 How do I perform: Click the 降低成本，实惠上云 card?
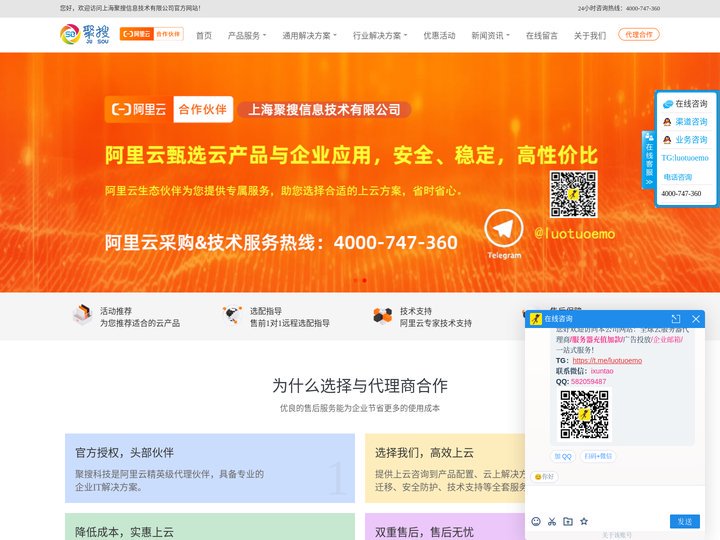click(x=210, y=527)
